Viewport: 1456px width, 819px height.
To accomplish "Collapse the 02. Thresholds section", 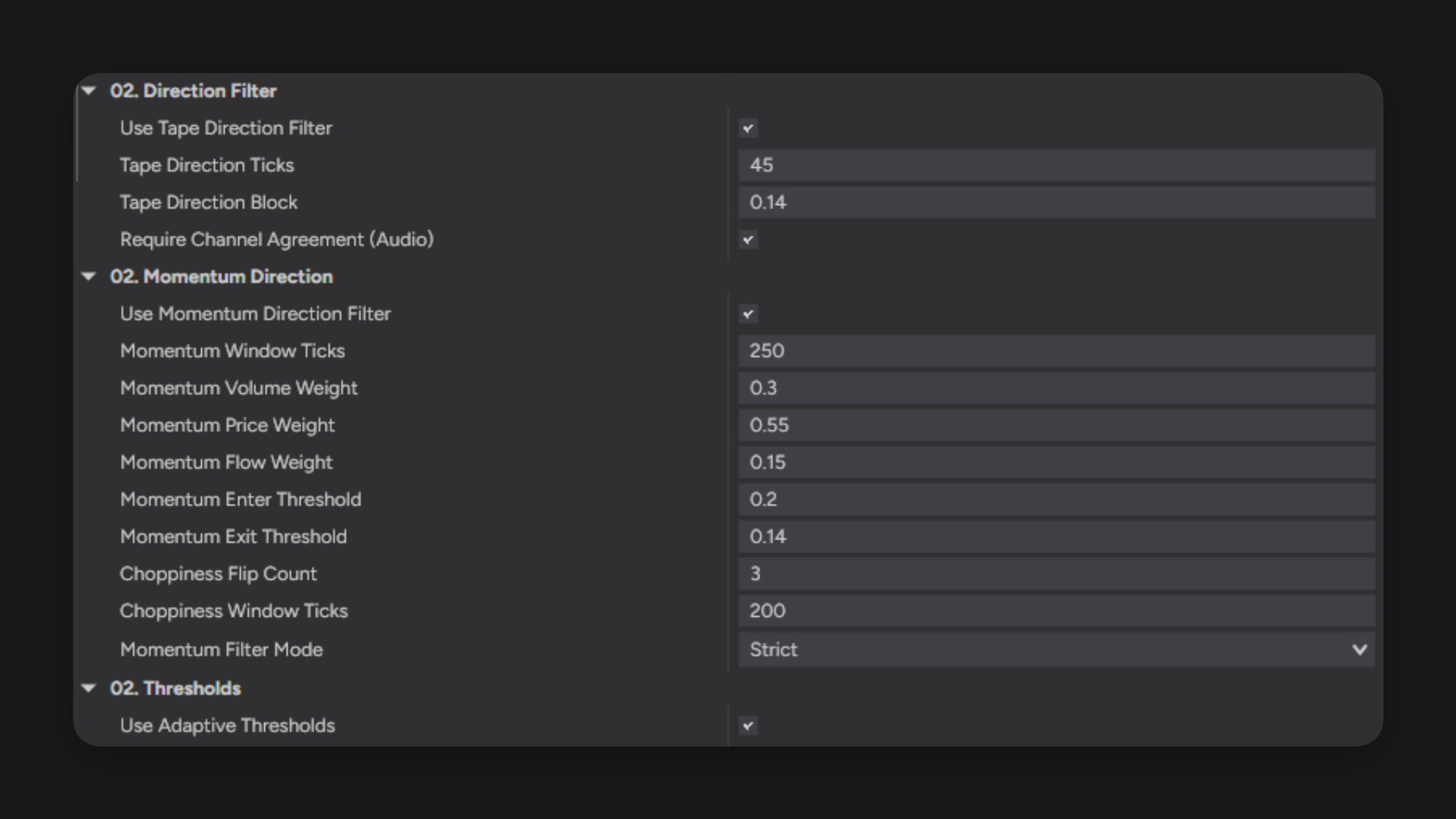I will (89, 688).
